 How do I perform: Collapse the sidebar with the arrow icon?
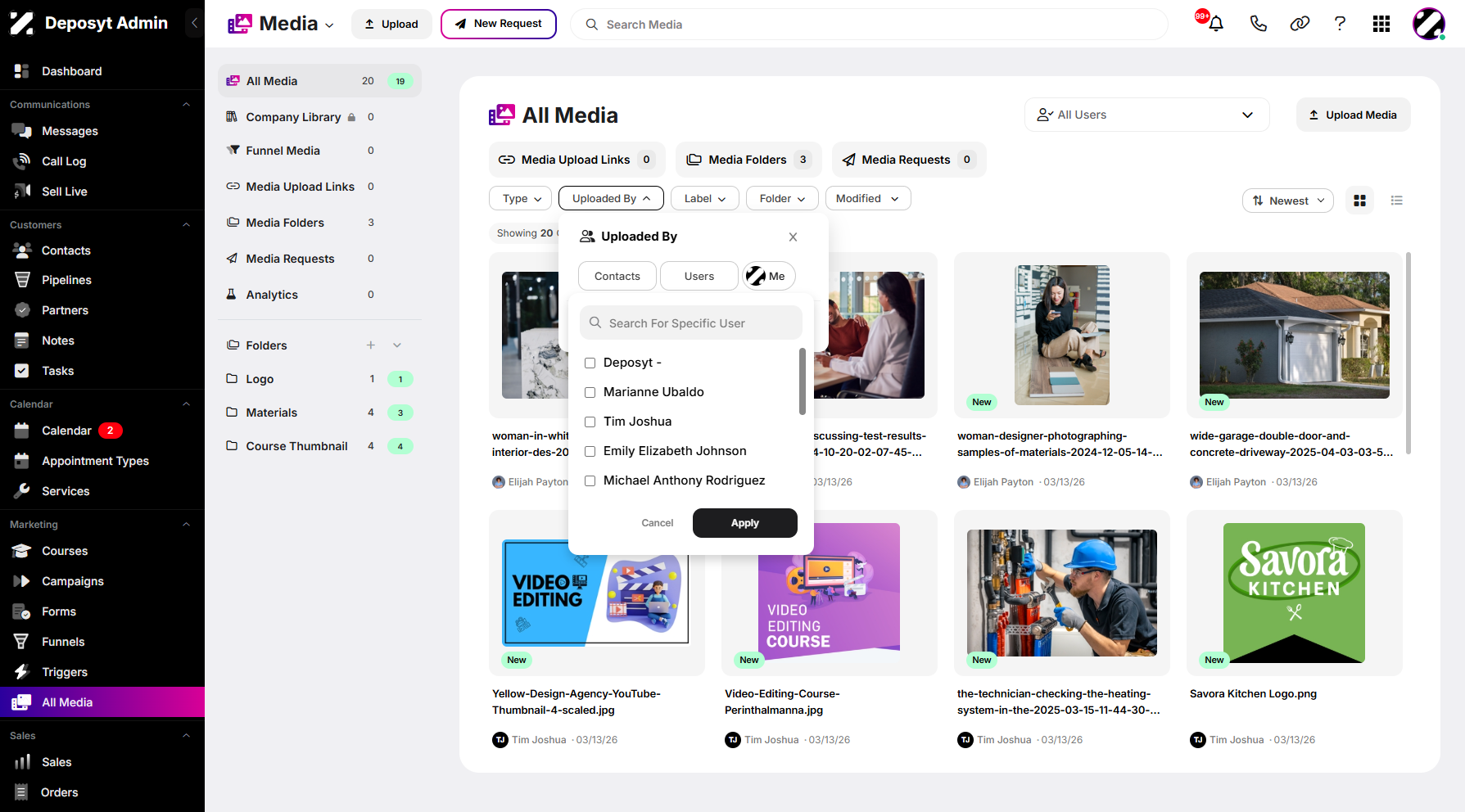pos(194,23)
